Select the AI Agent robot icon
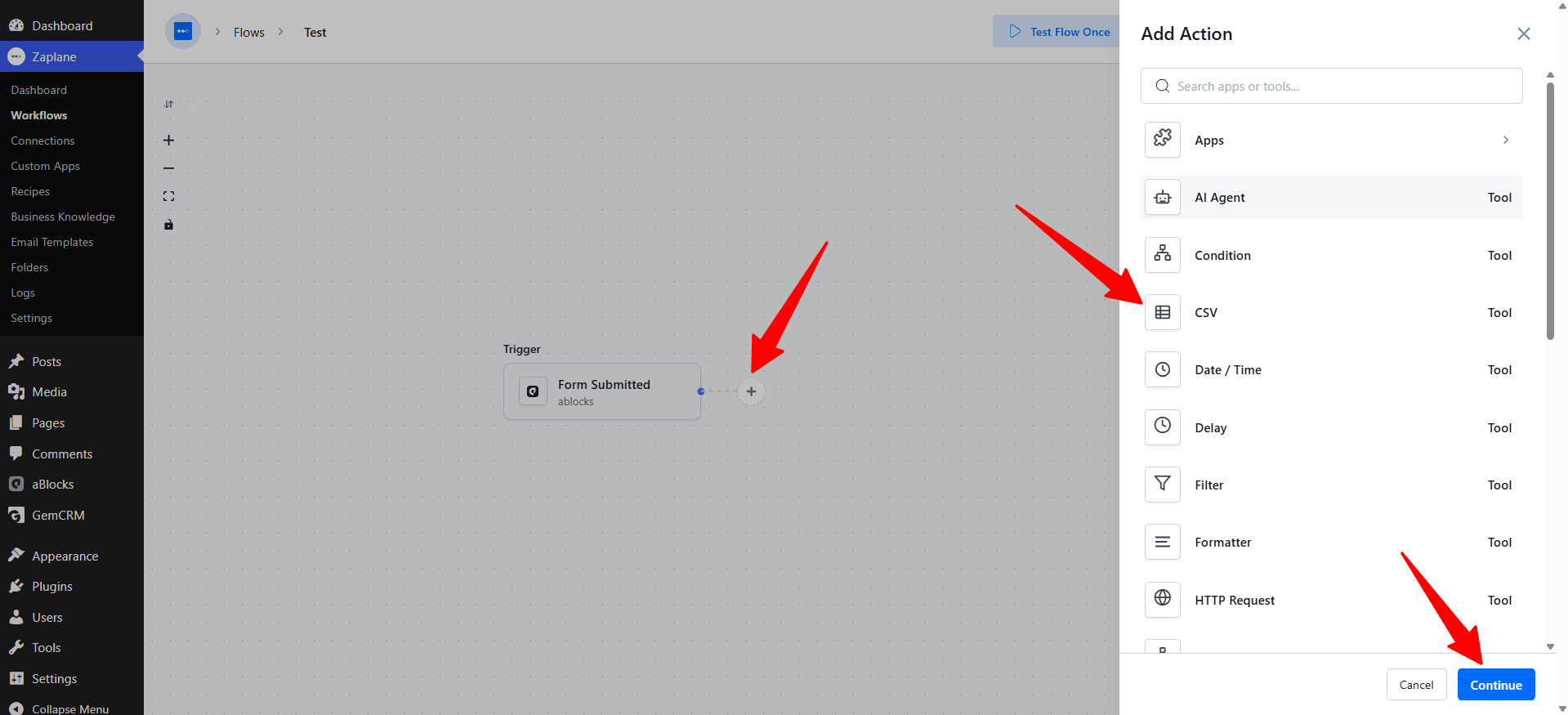This screenshot has width=1568, height=715. pyautogui.click(x=1162, y=197)
